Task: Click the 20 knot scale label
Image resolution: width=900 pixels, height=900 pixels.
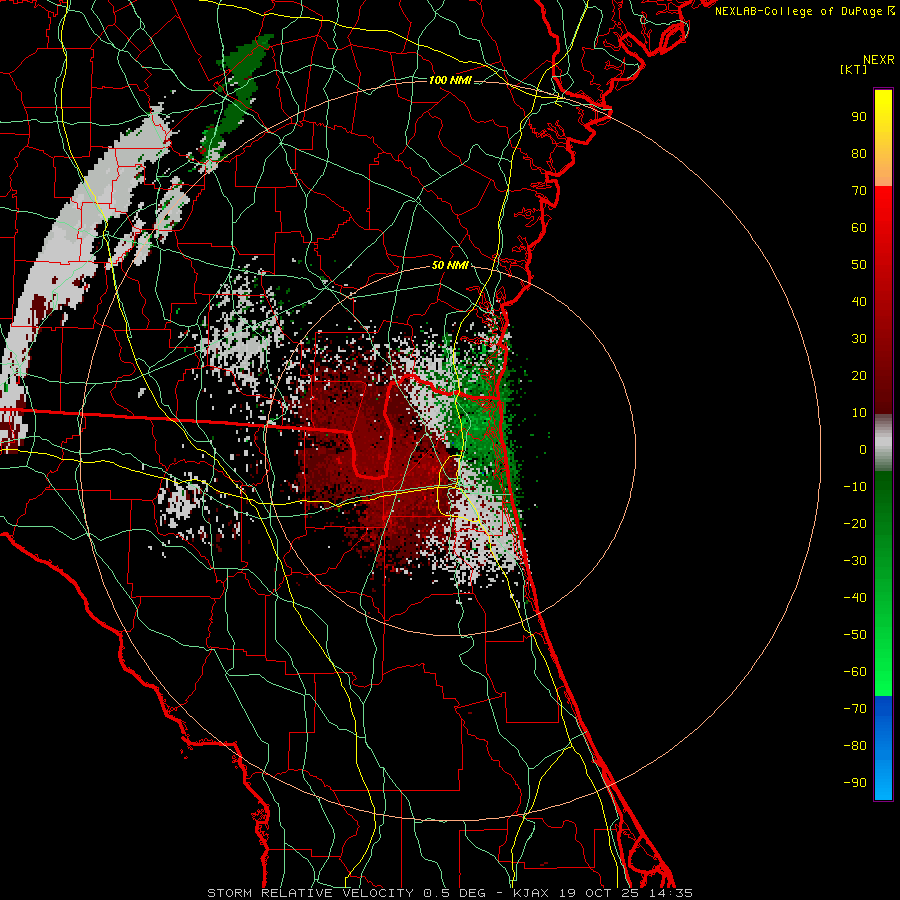Action: [x=859, y=375]
